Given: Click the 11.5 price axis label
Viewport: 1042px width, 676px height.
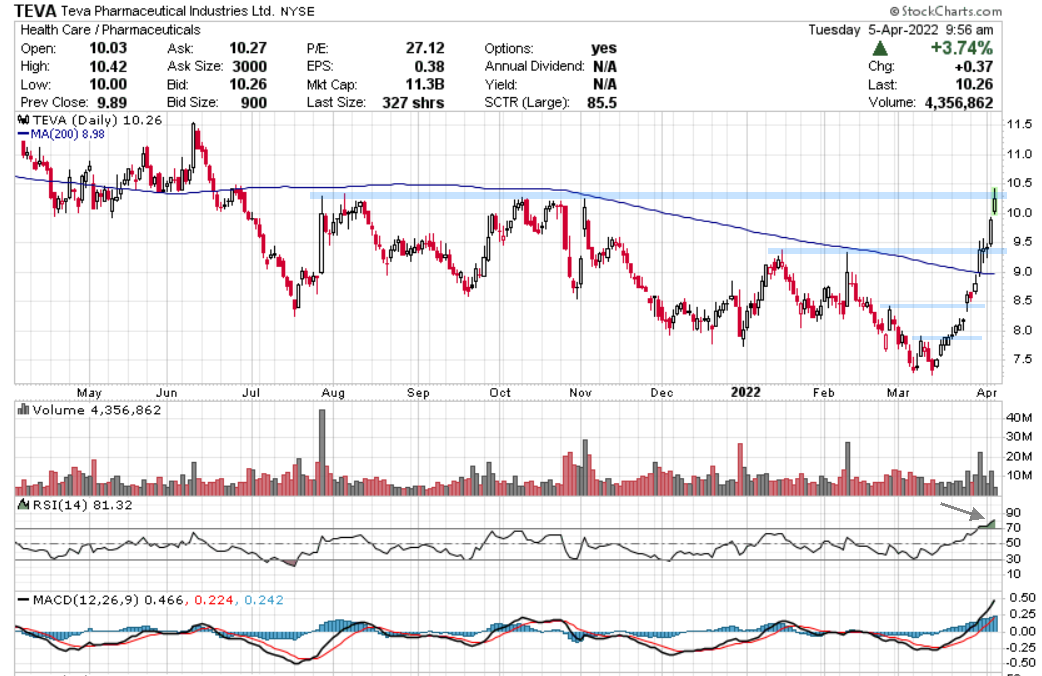Looking at the screenshot, I should pyautogui.click(x=1019, y=124).
